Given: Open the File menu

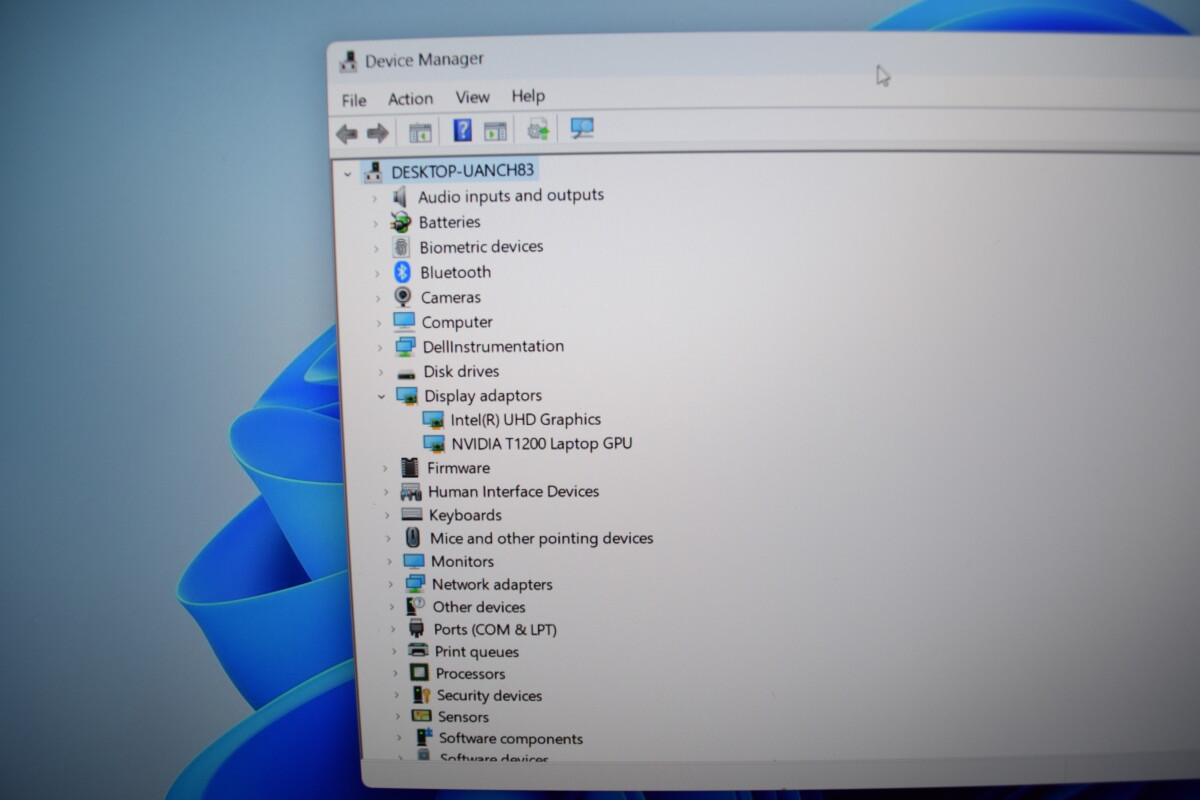Looking at the screenshot, I should click(x=354, y=101).
